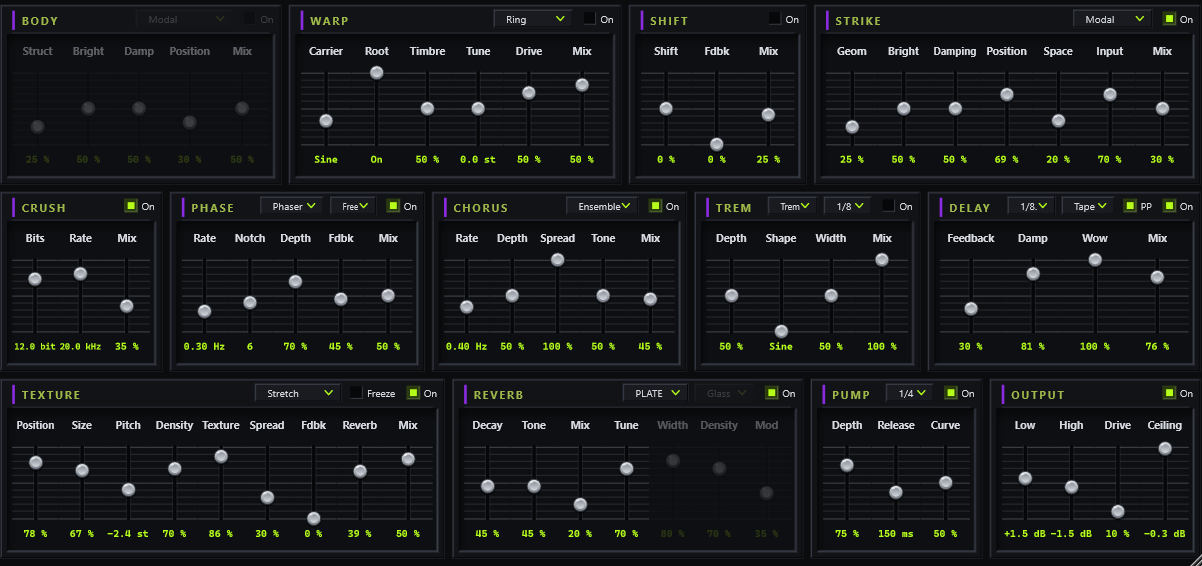The width and height of the screenshot is (1202, 566).
Task: Click the Phase Depth slider knob
Action: [296, 282]
